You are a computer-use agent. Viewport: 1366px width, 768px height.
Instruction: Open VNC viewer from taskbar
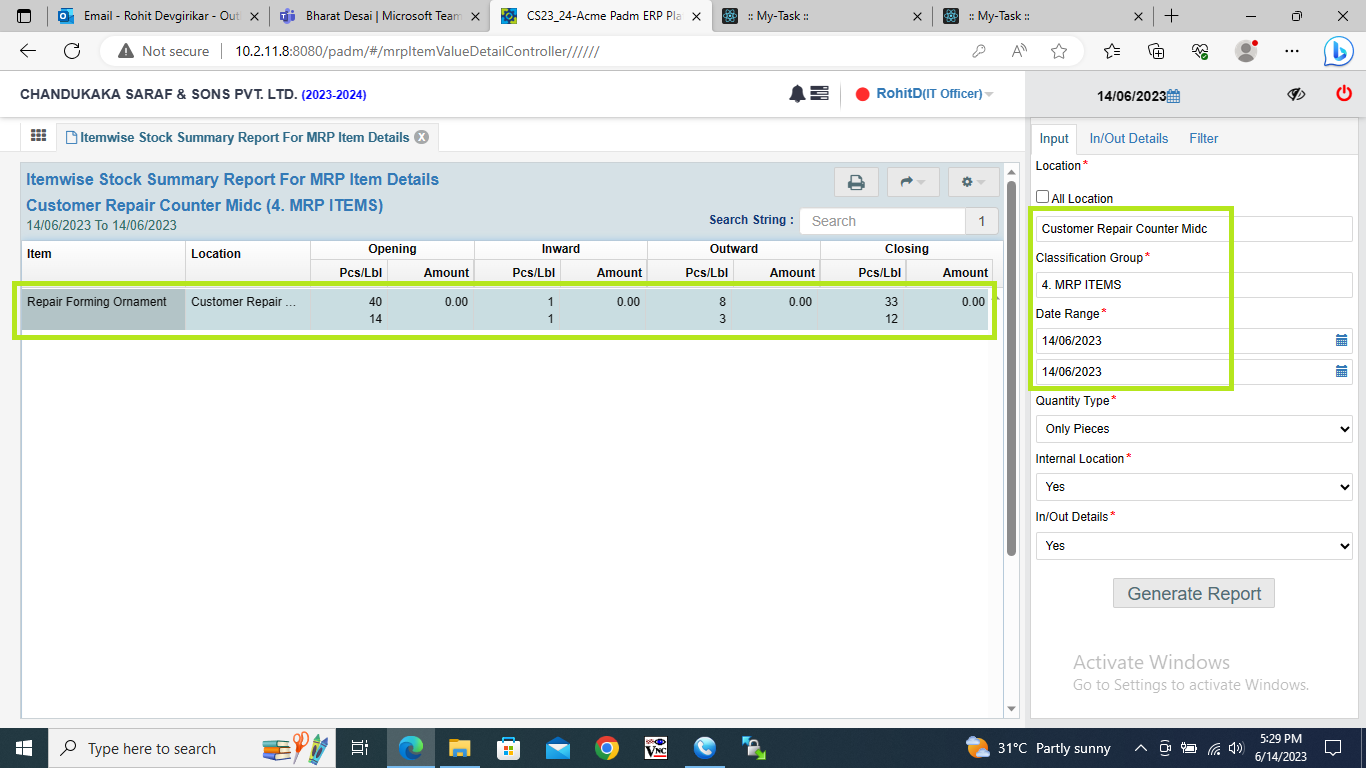[656, 748]
